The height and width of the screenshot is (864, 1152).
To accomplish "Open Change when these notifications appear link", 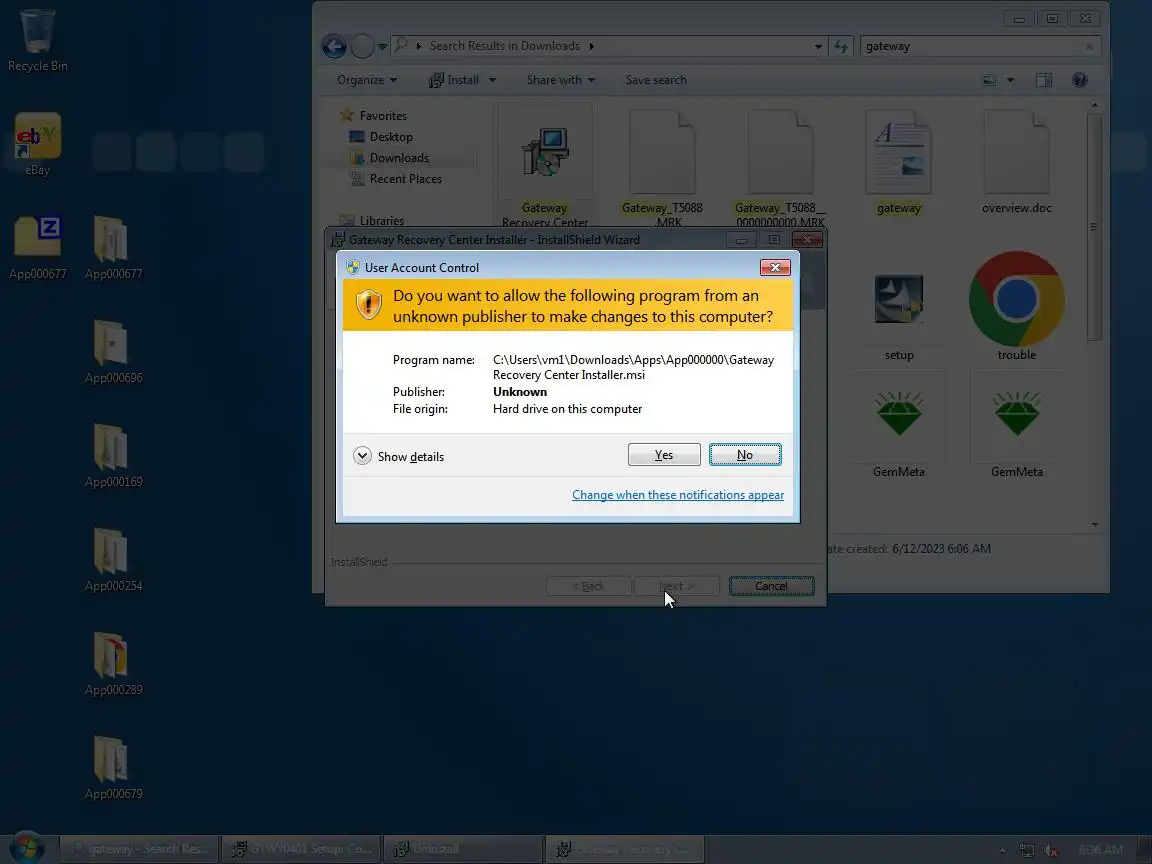I will (677, 494).
